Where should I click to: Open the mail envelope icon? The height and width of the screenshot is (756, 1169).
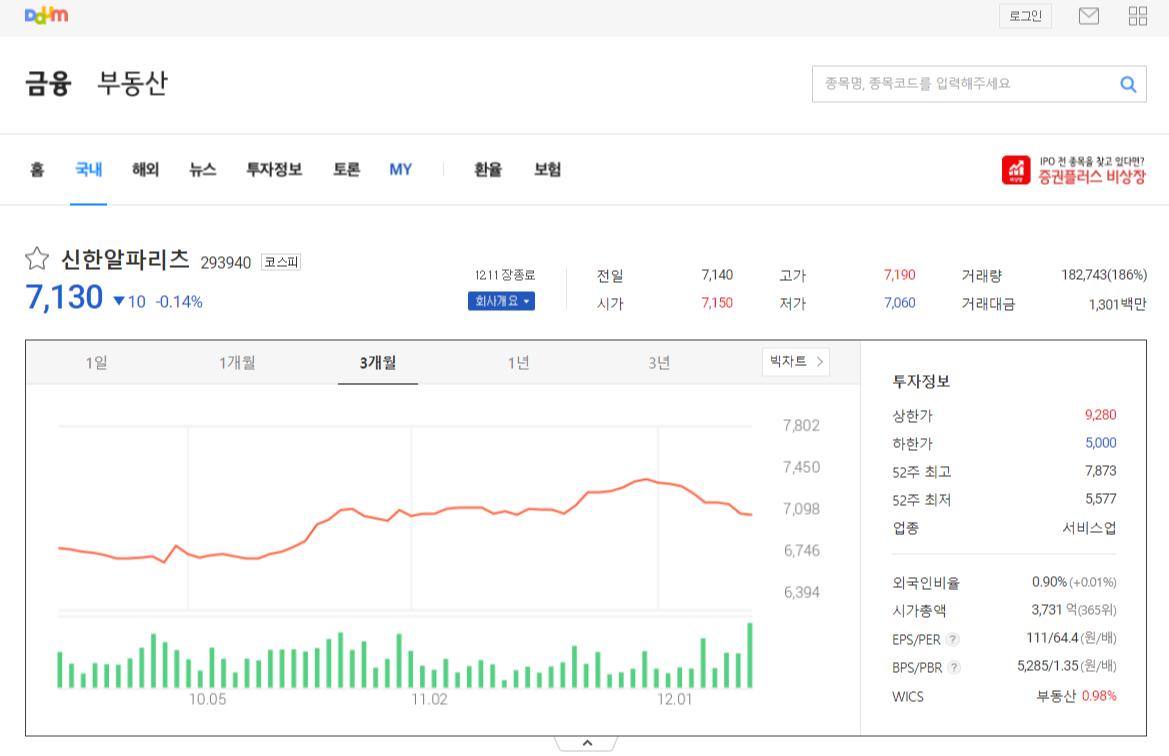[x=1088, y=16]
